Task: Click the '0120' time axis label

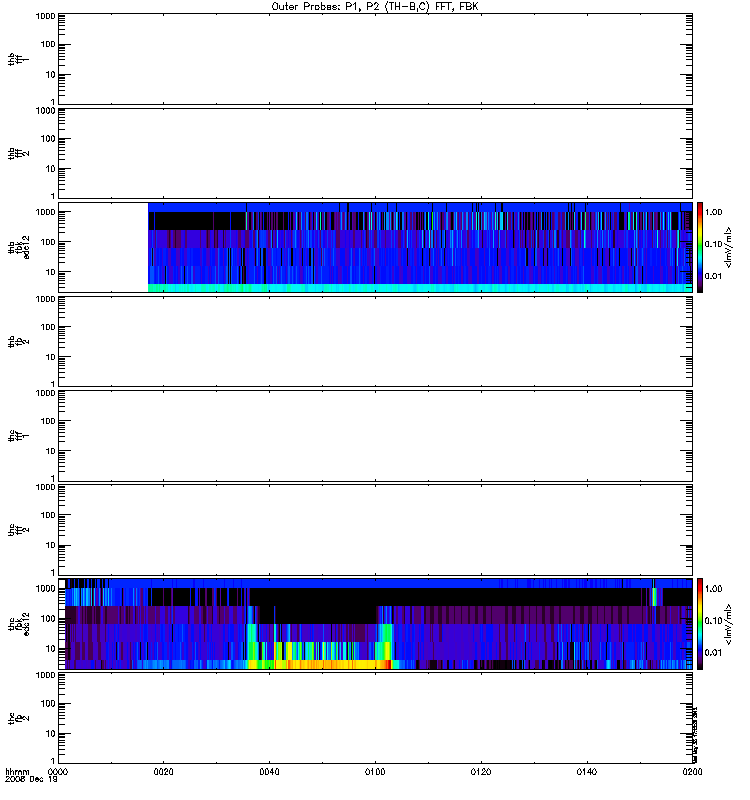Action: (481, 772)
